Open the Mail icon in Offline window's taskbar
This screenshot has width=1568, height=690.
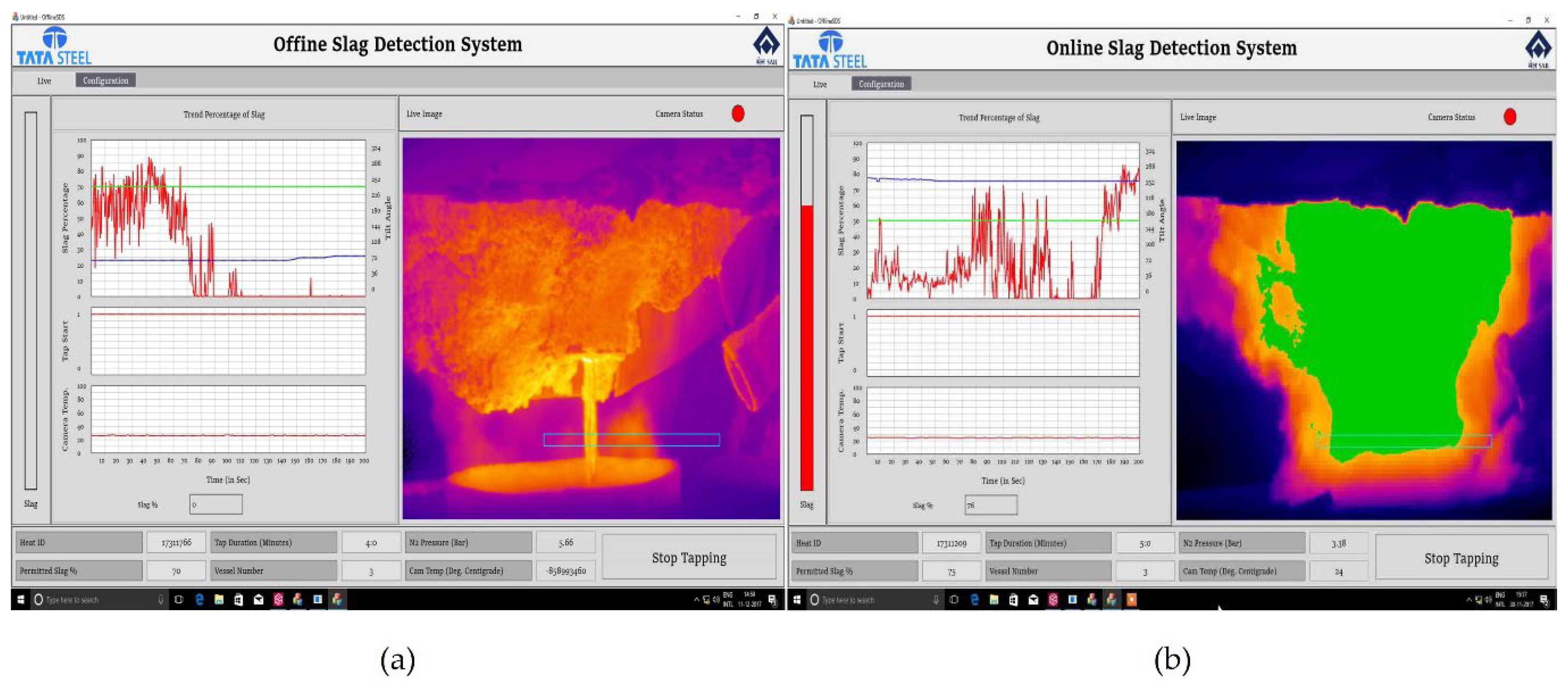(x=259, y=599)
